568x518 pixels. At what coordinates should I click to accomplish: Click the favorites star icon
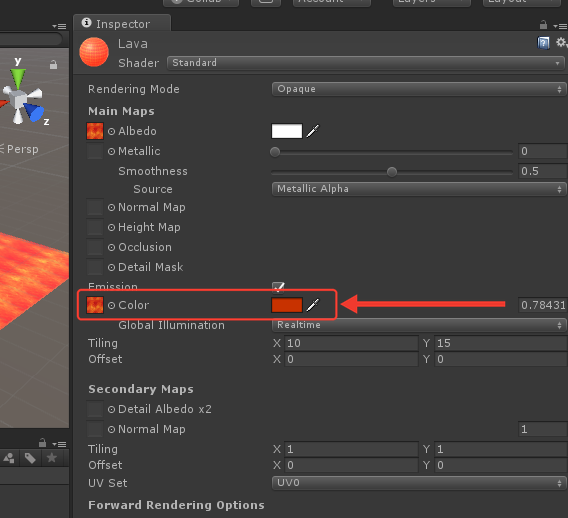tap(52, 458)
